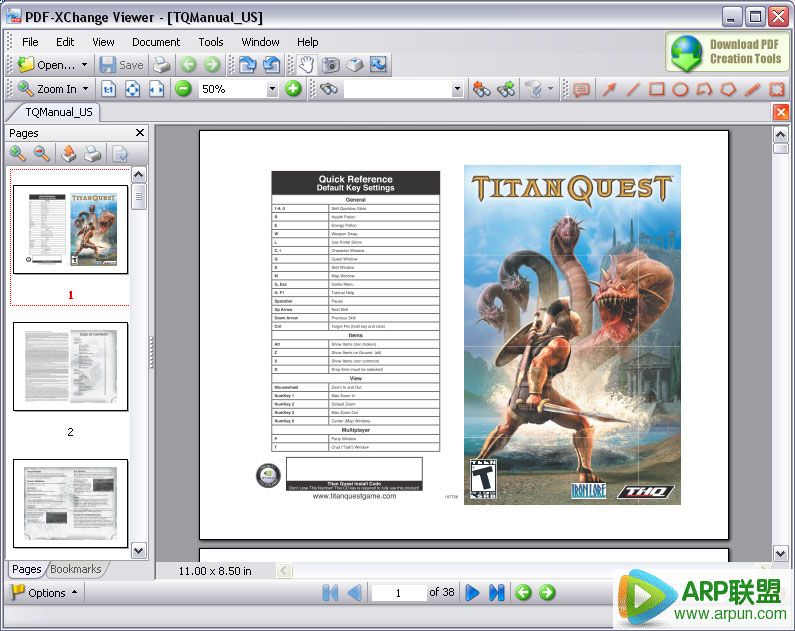Choose Fit Width view icon
795x631 pixels.
point(156,89)
